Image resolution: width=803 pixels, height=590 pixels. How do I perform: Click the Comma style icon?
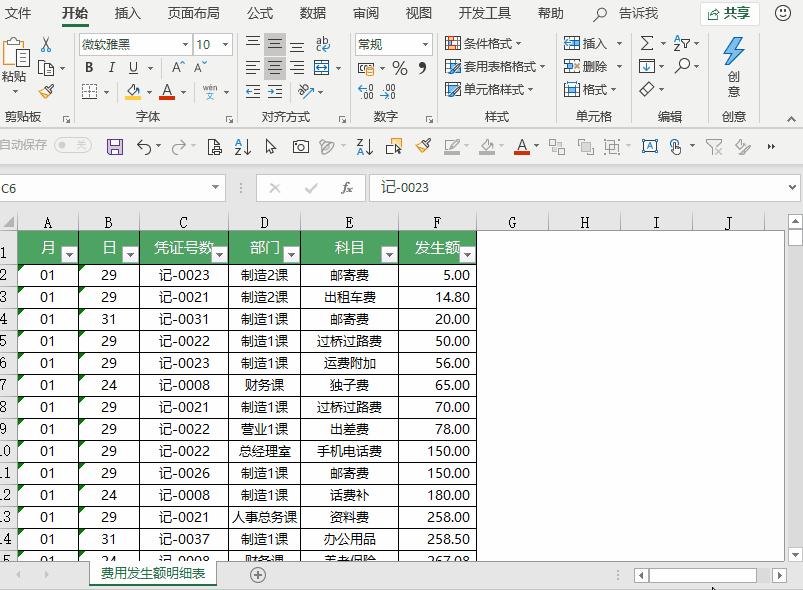pyautogui.click(x=422, y=67)
